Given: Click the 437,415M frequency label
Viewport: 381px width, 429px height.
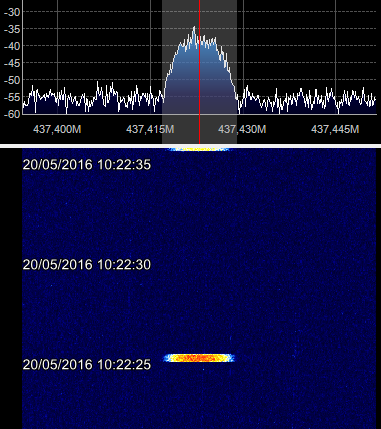Looking at the screenshot, I should 150,129.
